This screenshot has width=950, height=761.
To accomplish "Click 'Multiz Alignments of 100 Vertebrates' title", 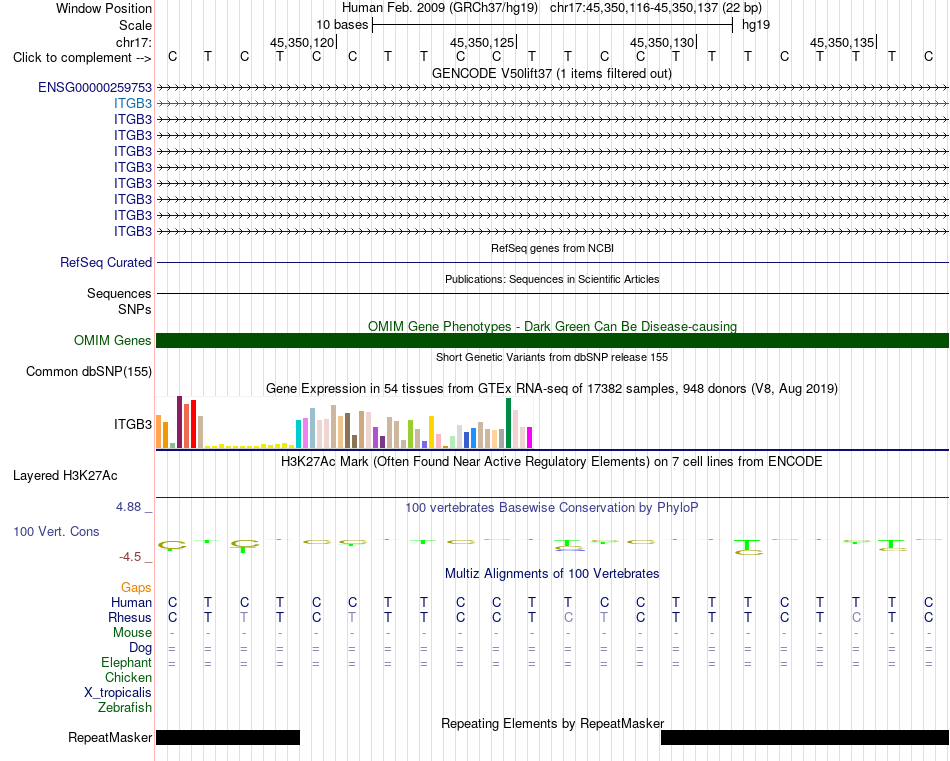I will point(552,573).
